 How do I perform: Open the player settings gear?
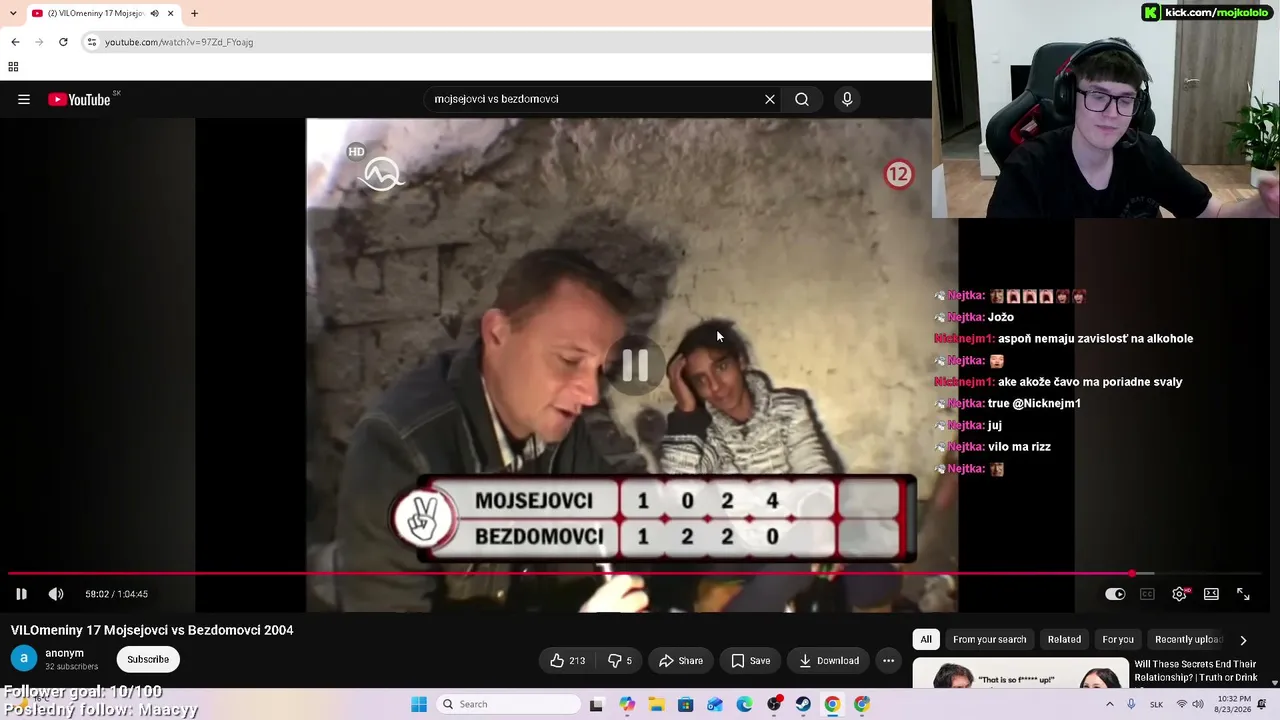1180,594
